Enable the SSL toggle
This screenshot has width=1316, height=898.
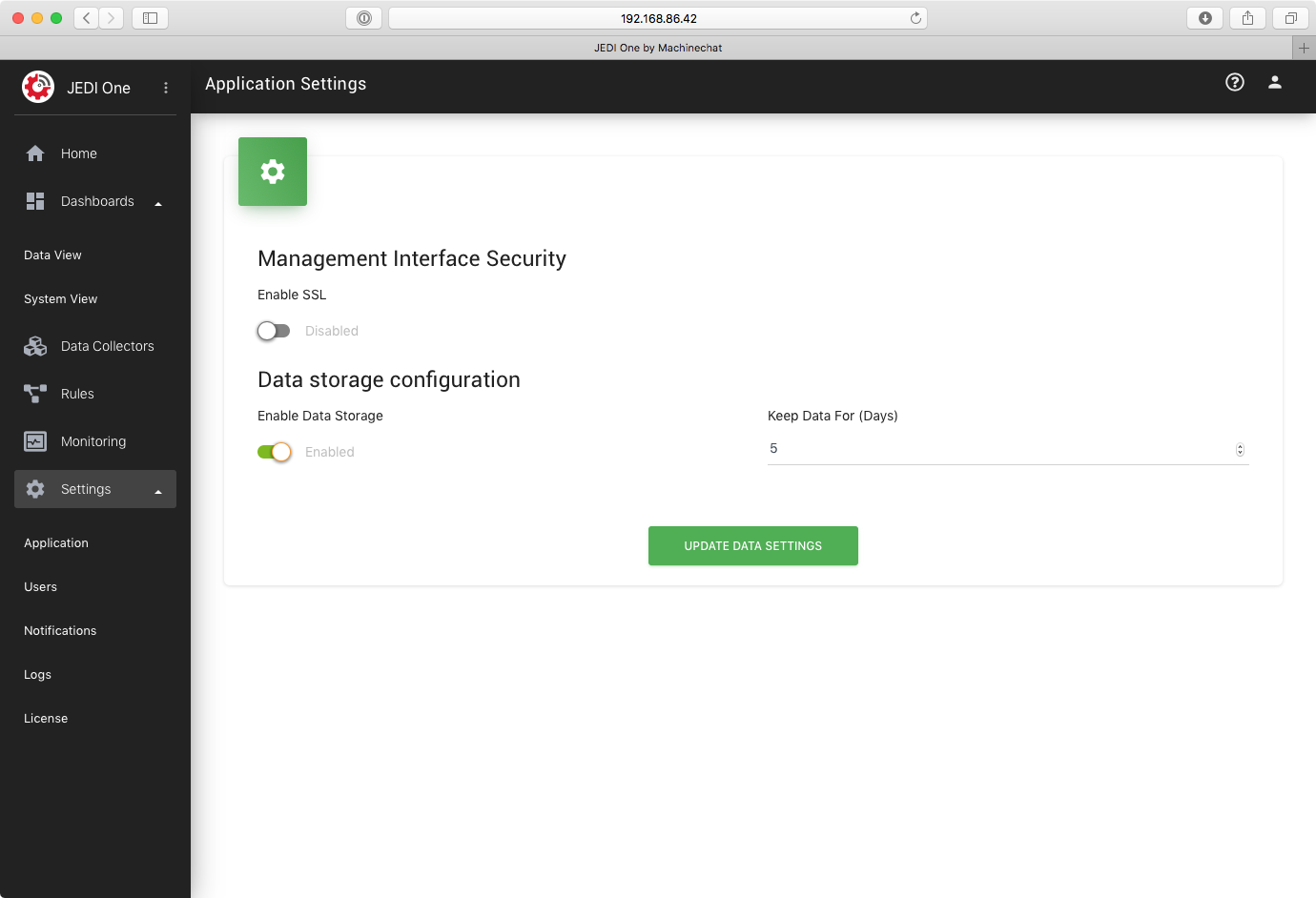(x=274, y=331)
